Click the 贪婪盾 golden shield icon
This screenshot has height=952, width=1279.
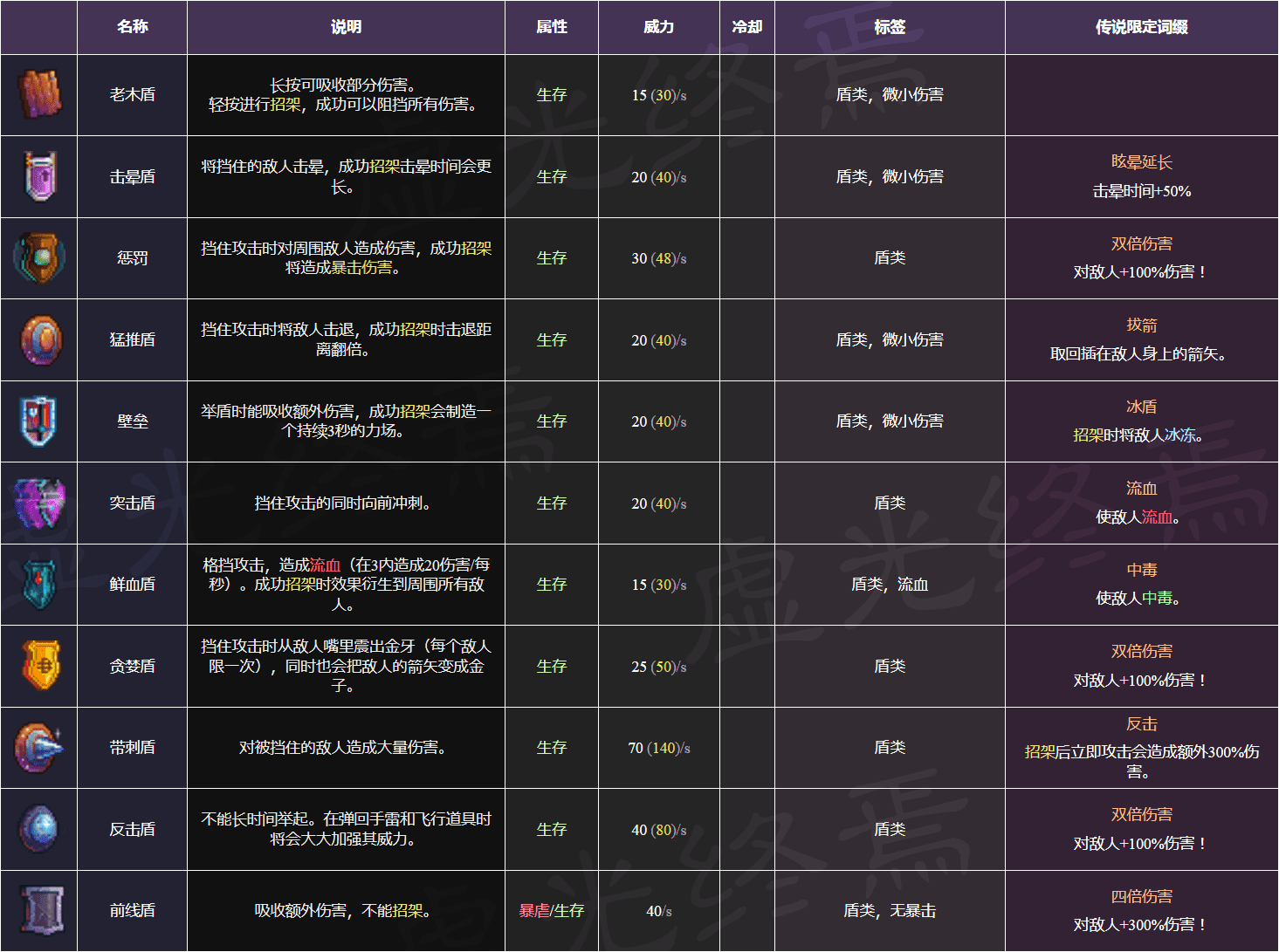click(x=41, y=666)
